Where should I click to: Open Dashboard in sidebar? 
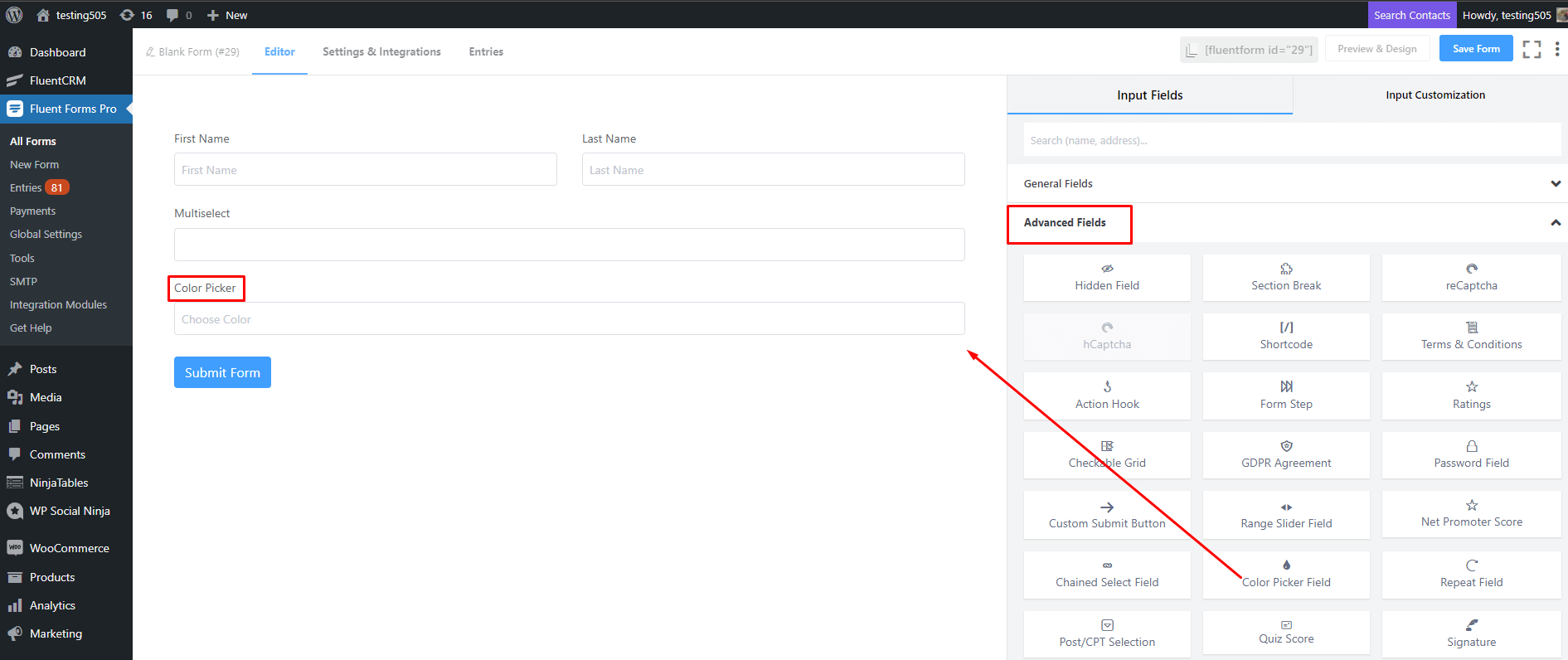tap(66, 52)
